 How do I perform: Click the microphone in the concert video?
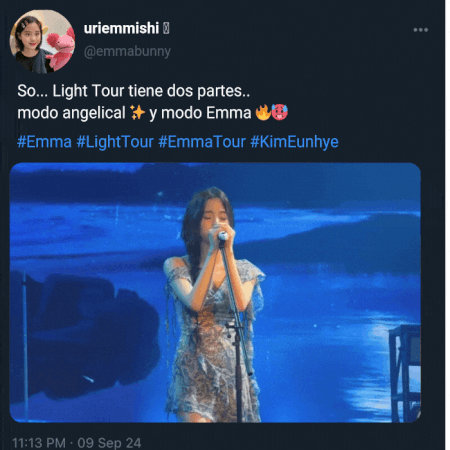[223, 235]
